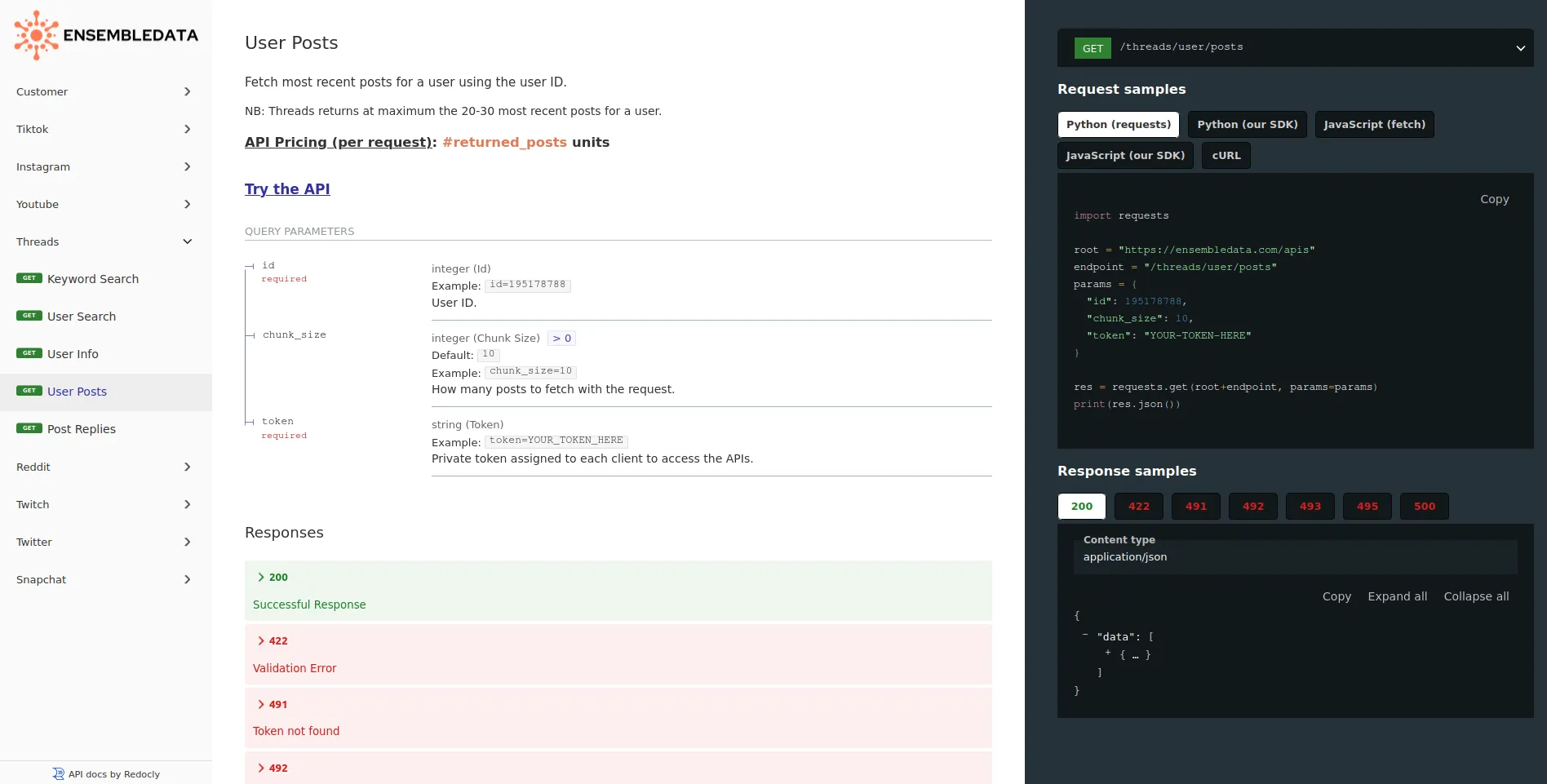1547x784 pixels.
Task: Select the Python (requests) sample tab
Action: point(1119,124)
